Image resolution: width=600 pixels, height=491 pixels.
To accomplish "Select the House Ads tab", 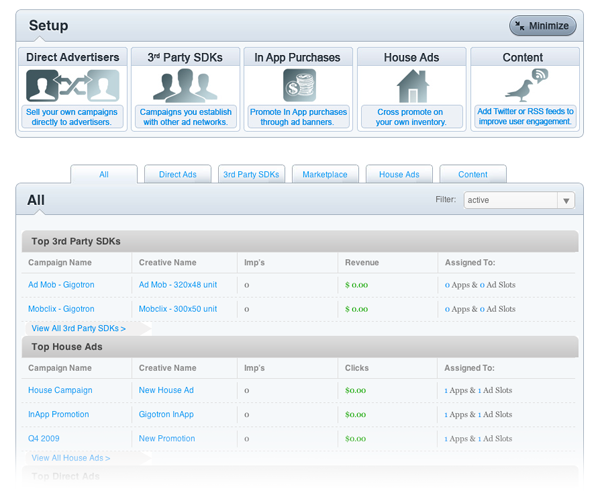I will click(399, 174).
